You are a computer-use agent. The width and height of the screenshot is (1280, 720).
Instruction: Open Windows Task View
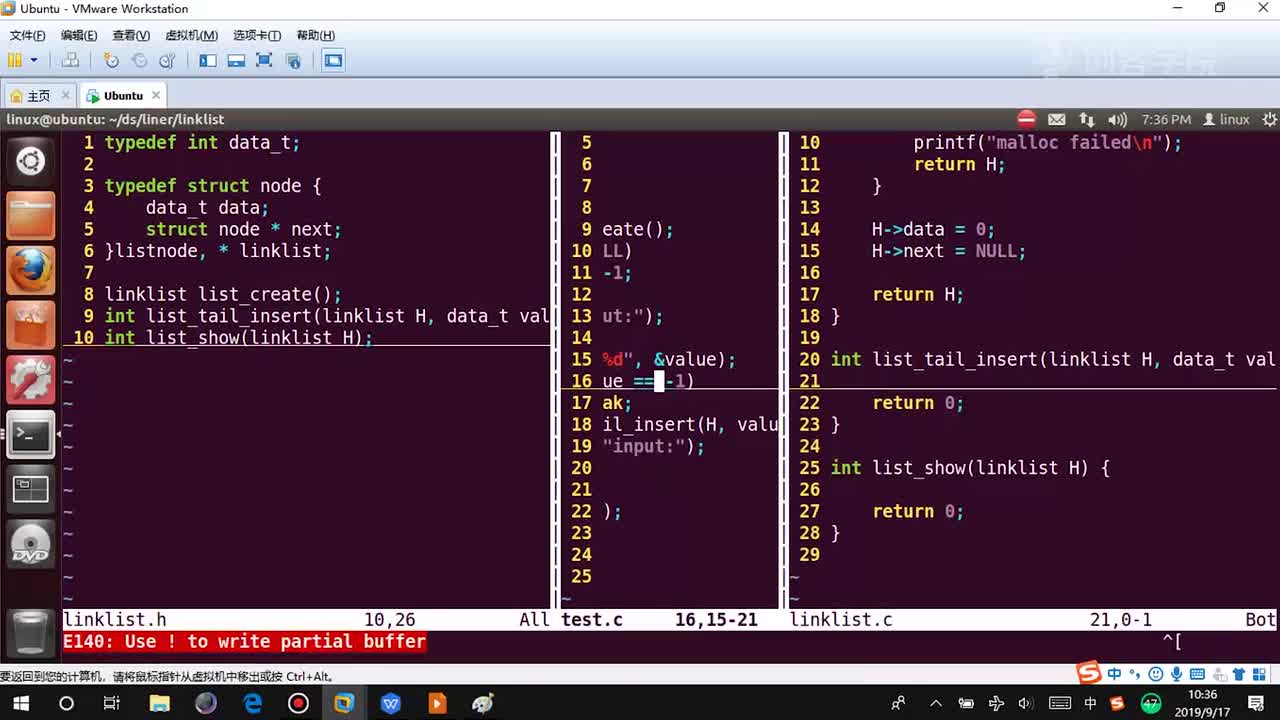(x=113, y=703)
